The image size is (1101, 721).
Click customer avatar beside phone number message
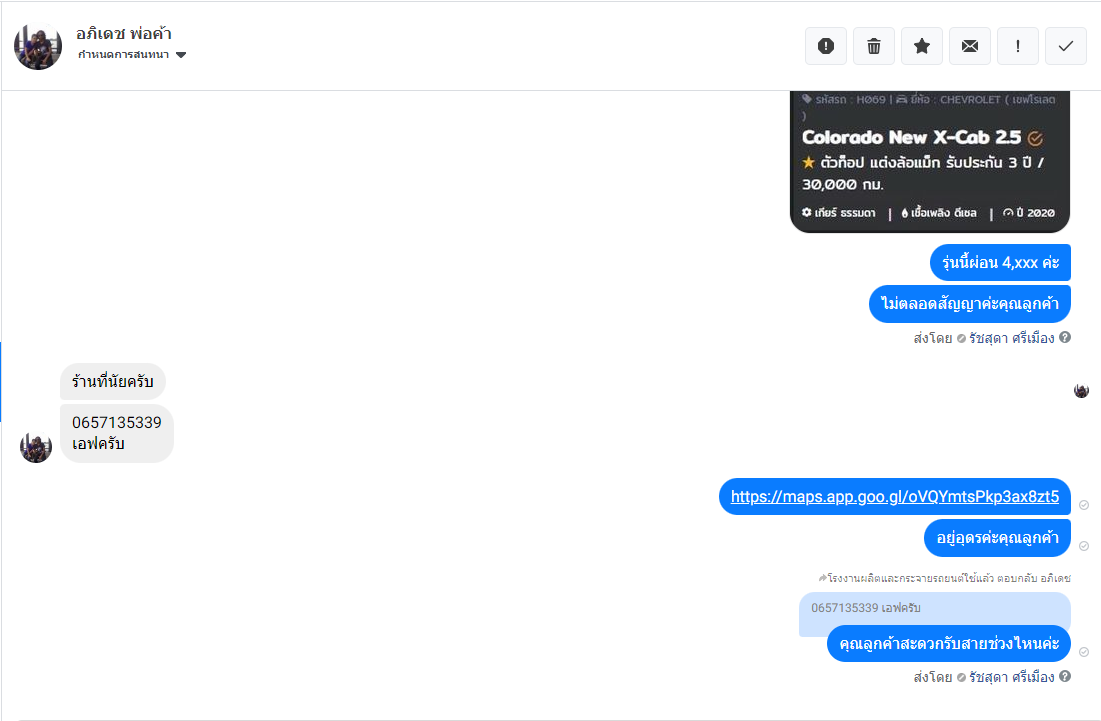click(36, 447)
